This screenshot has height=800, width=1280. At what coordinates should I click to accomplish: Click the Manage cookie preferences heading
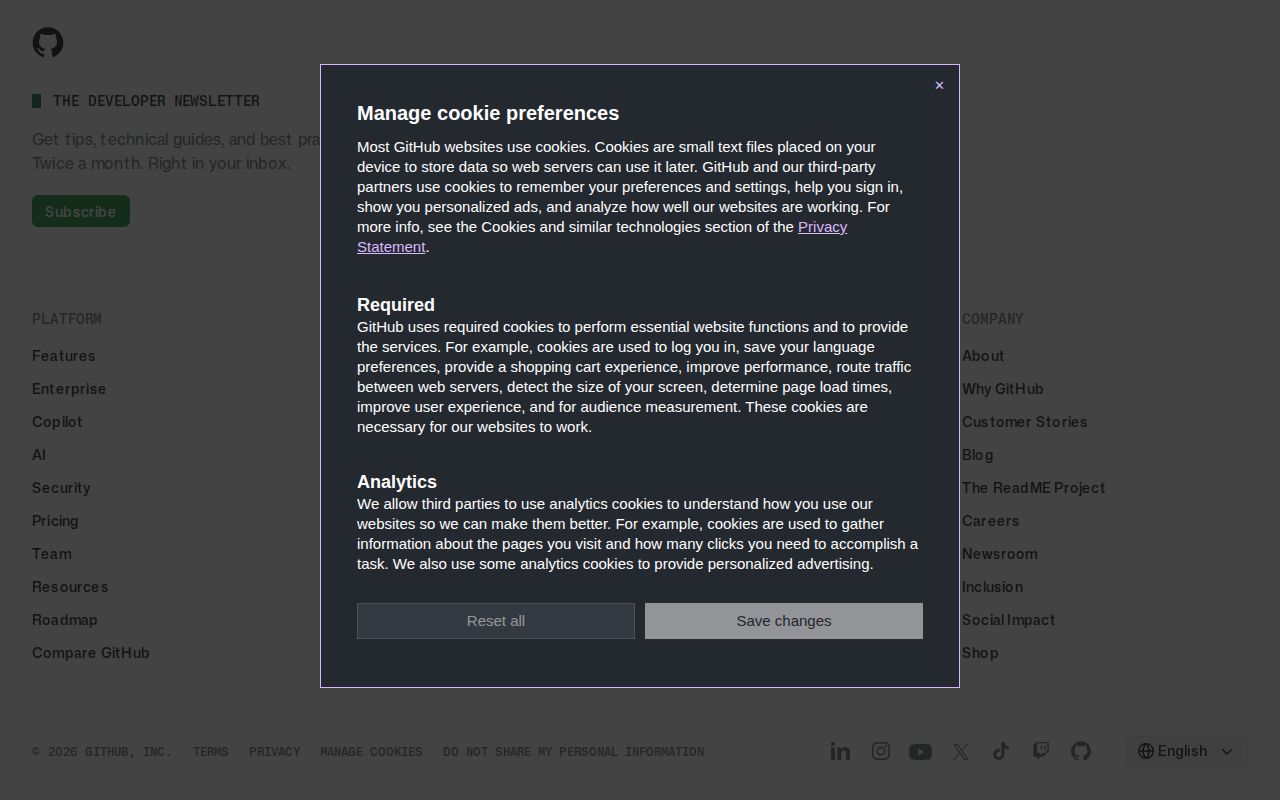pyautogui.click(x=488, y=113)
